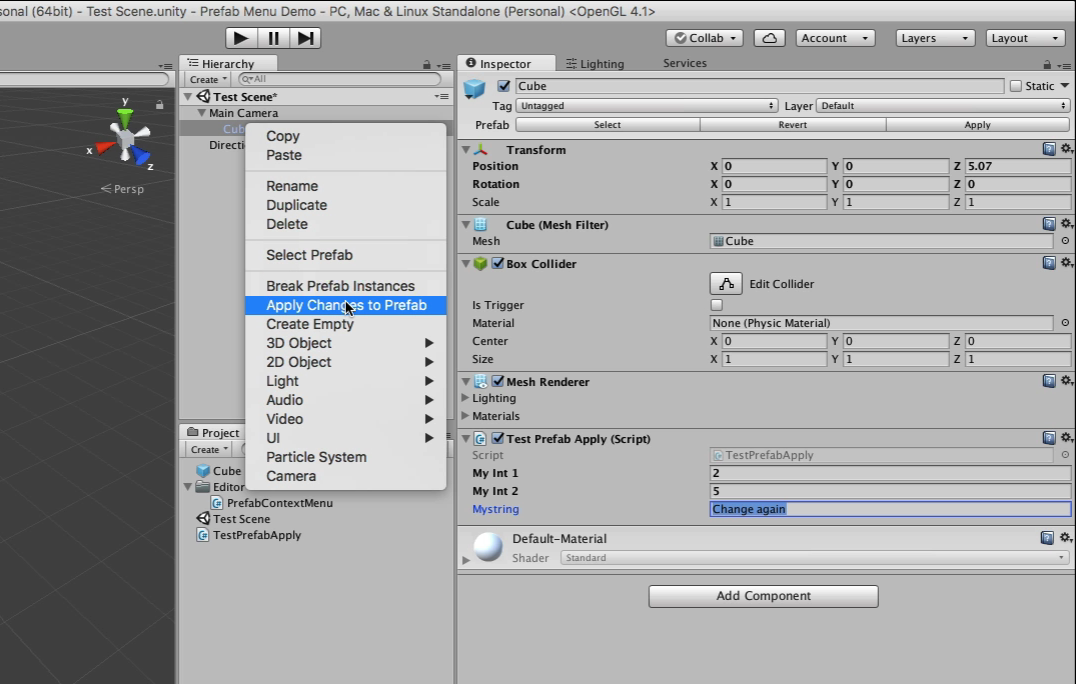
Task: Select PrefabContextMenu script in Project
Action: click(x=272, y=503)
